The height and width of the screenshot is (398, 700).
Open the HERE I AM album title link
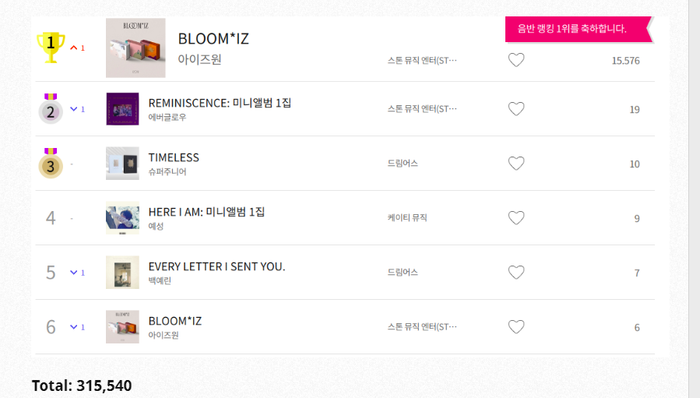tap(206, 212)
